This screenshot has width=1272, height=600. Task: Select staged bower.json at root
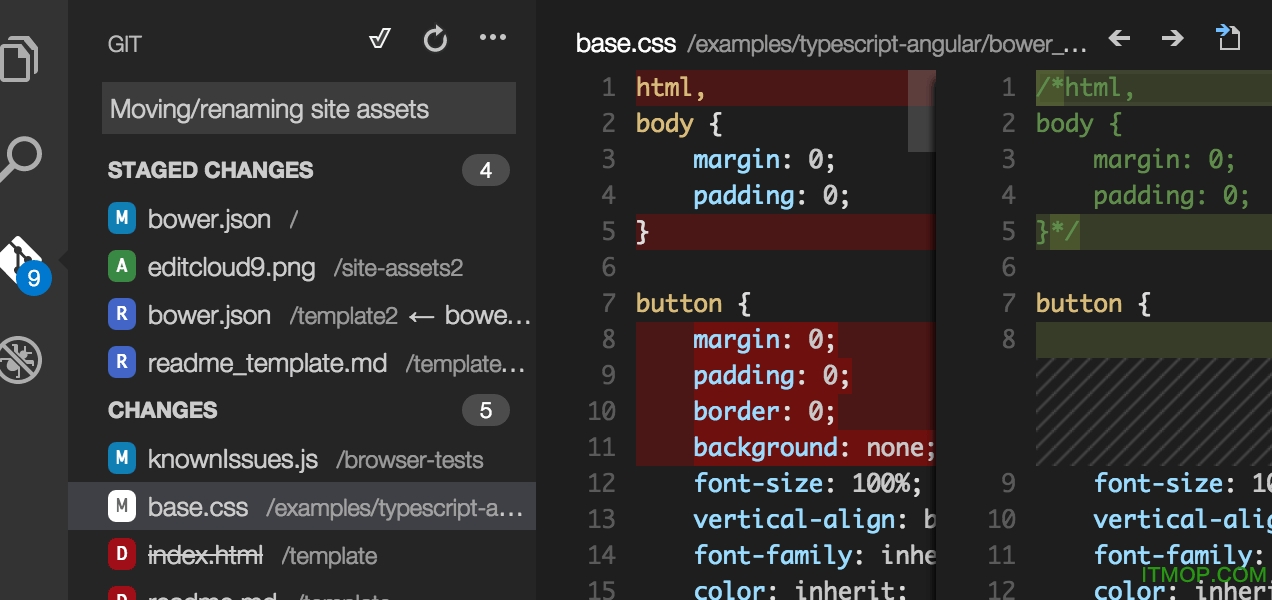point(209,219)
